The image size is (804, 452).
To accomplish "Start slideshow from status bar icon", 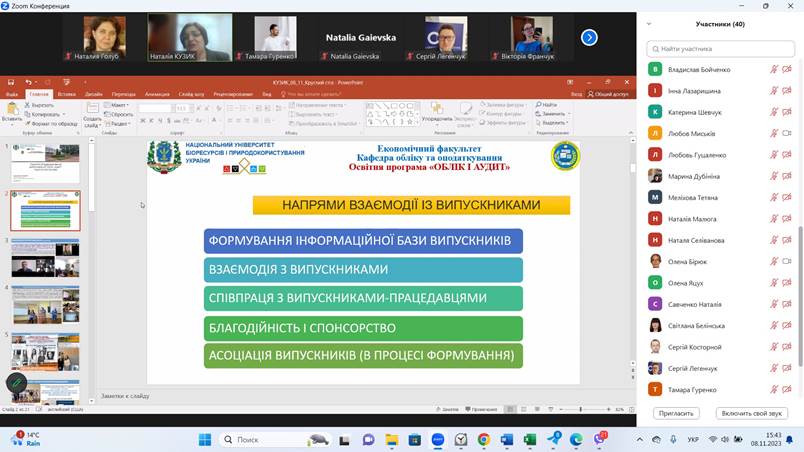I will pos(550,409).
